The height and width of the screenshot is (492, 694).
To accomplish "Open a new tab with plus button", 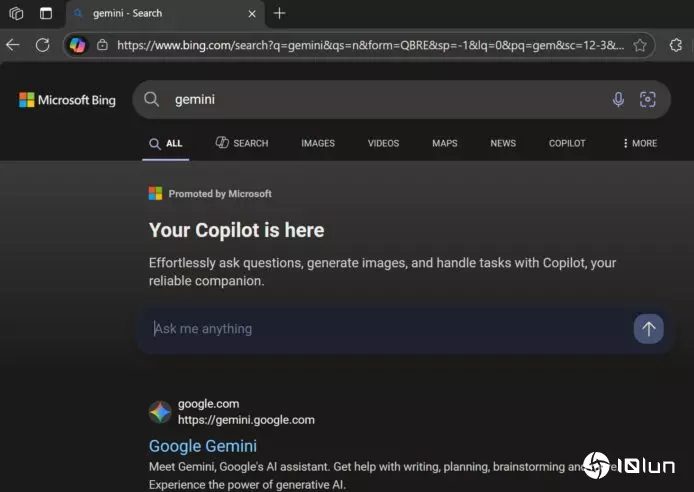I will (x=279, y=13).
